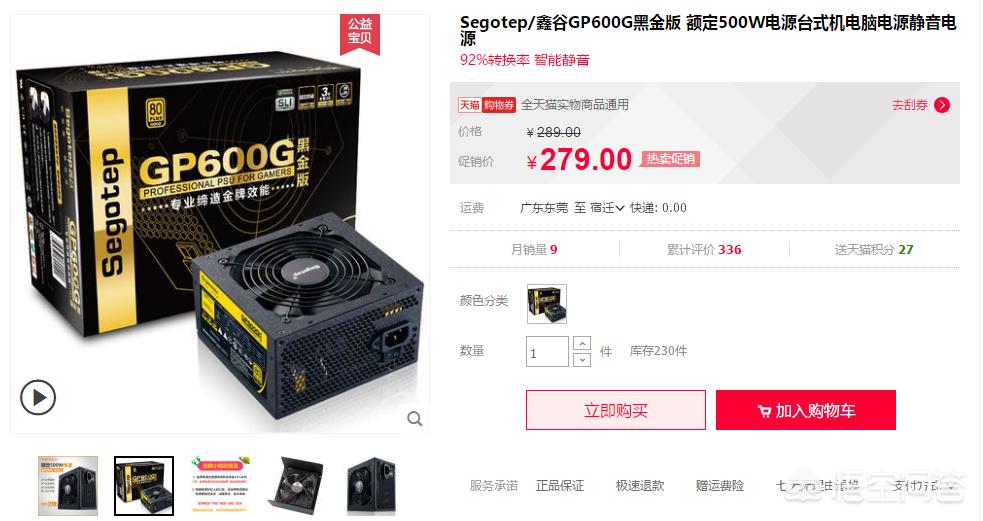Click the magnifier zoom icon on product image
The image size is (983, 521).
click(414, 418)
